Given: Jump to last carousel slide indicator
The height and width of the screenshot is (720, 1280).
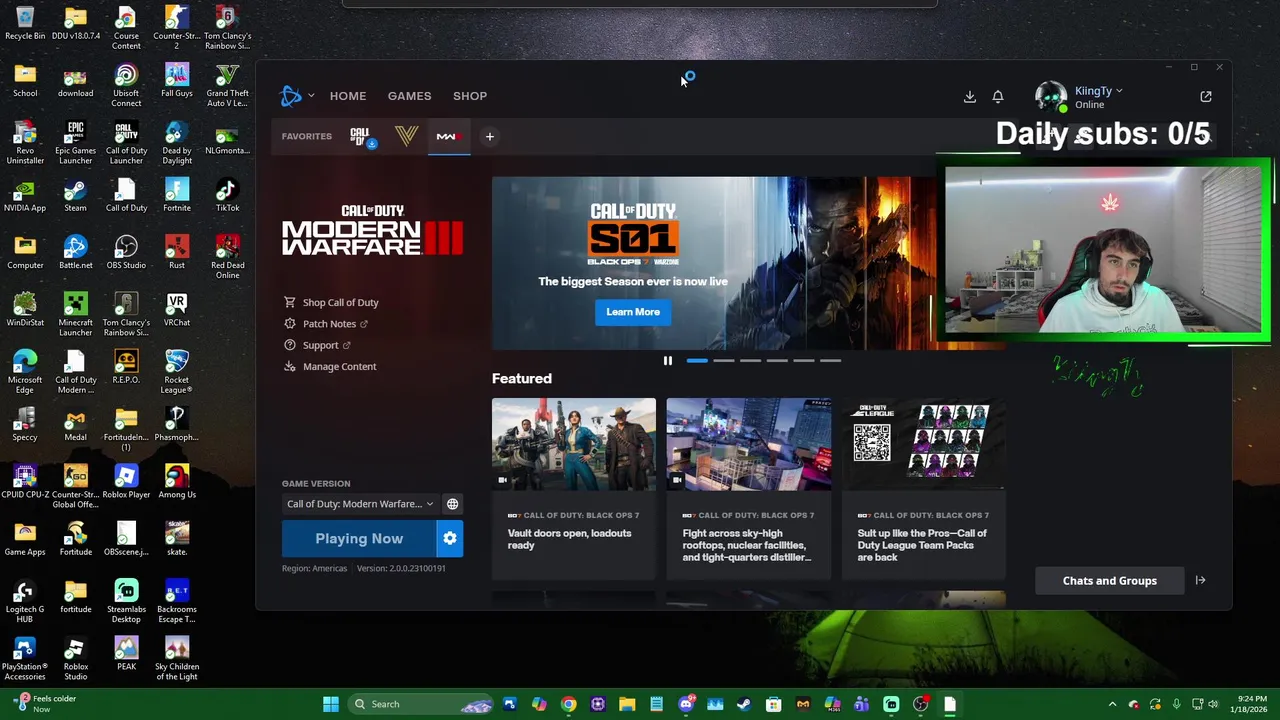Looking at the screenshot, I should [x=830, y=361].
